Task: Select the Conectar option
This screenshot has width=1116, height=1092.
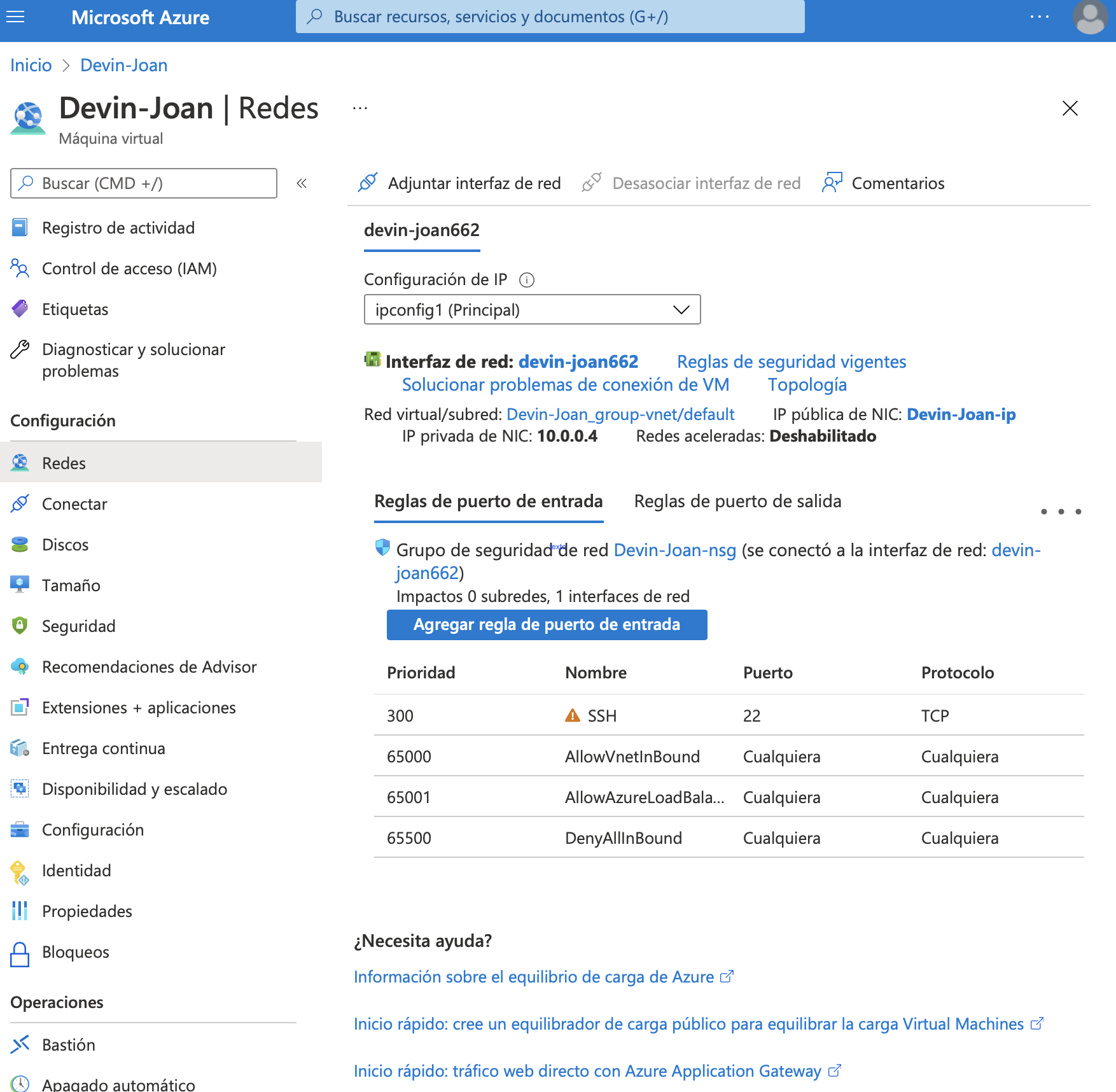Action: [x=74, y=503]
